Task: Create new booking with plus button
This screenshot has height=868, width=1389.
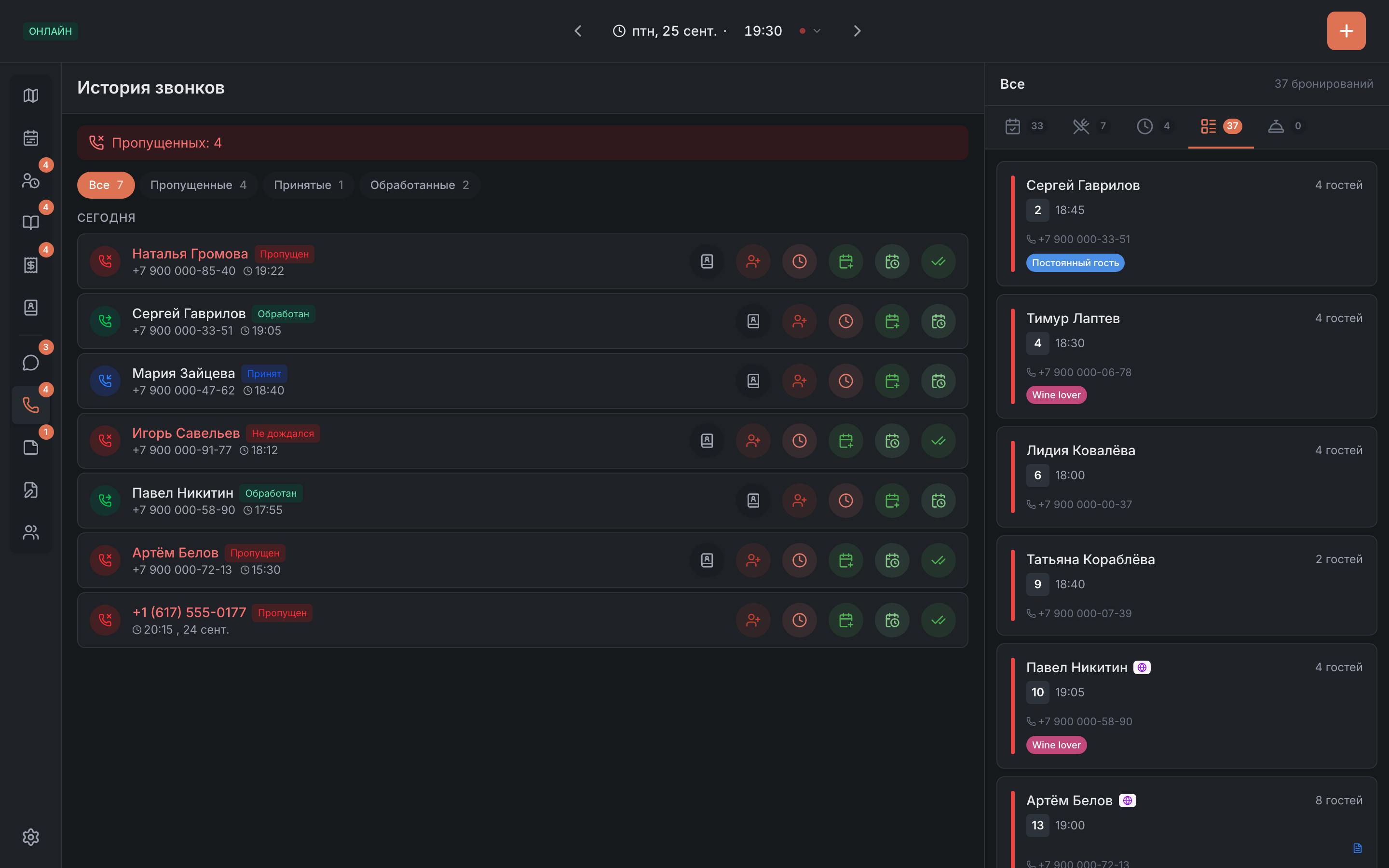Action: (x=1346, y=31)
